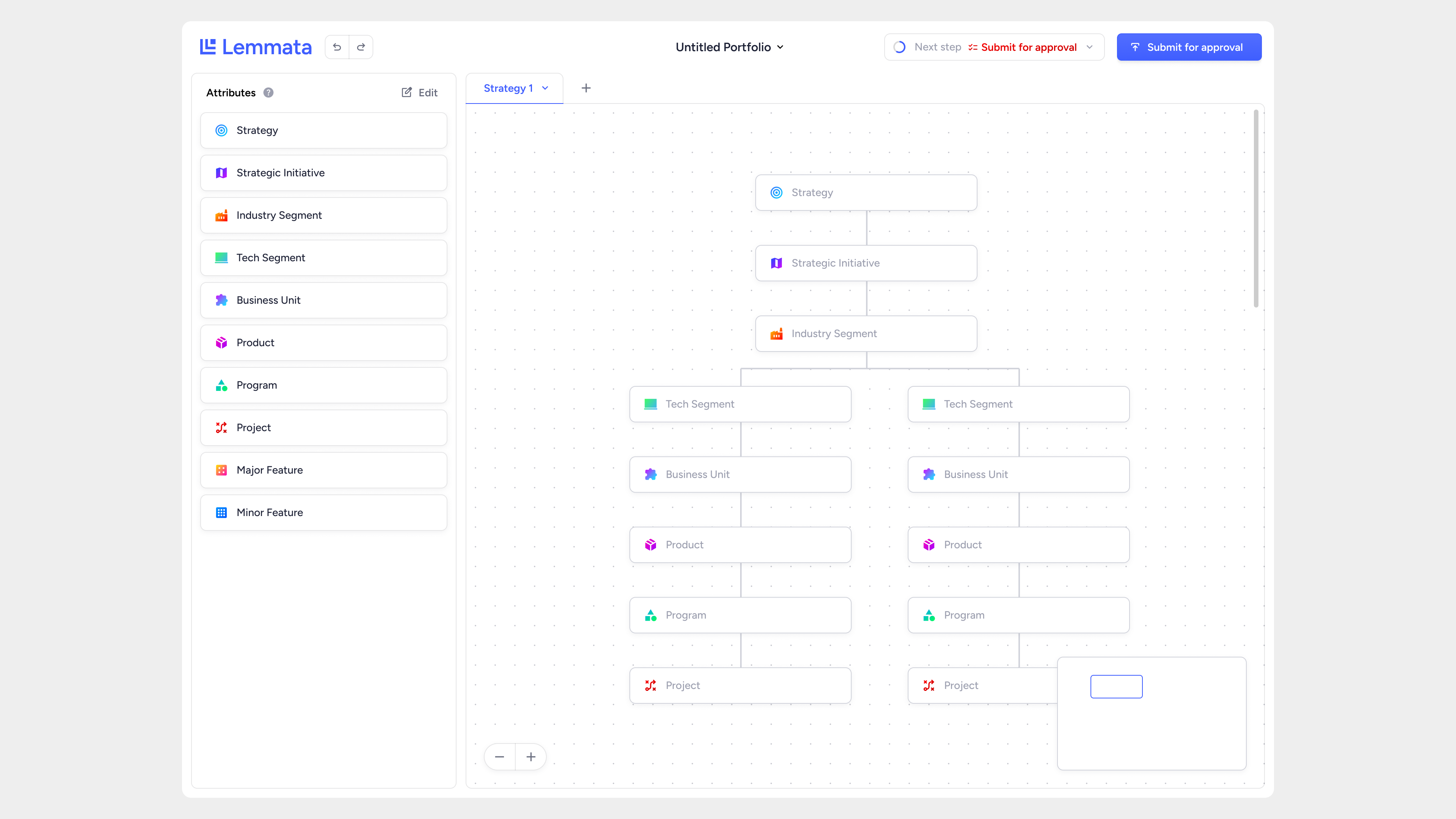Select the Strategy node on canvas
Screen dimensions: 1456x819
866,193
